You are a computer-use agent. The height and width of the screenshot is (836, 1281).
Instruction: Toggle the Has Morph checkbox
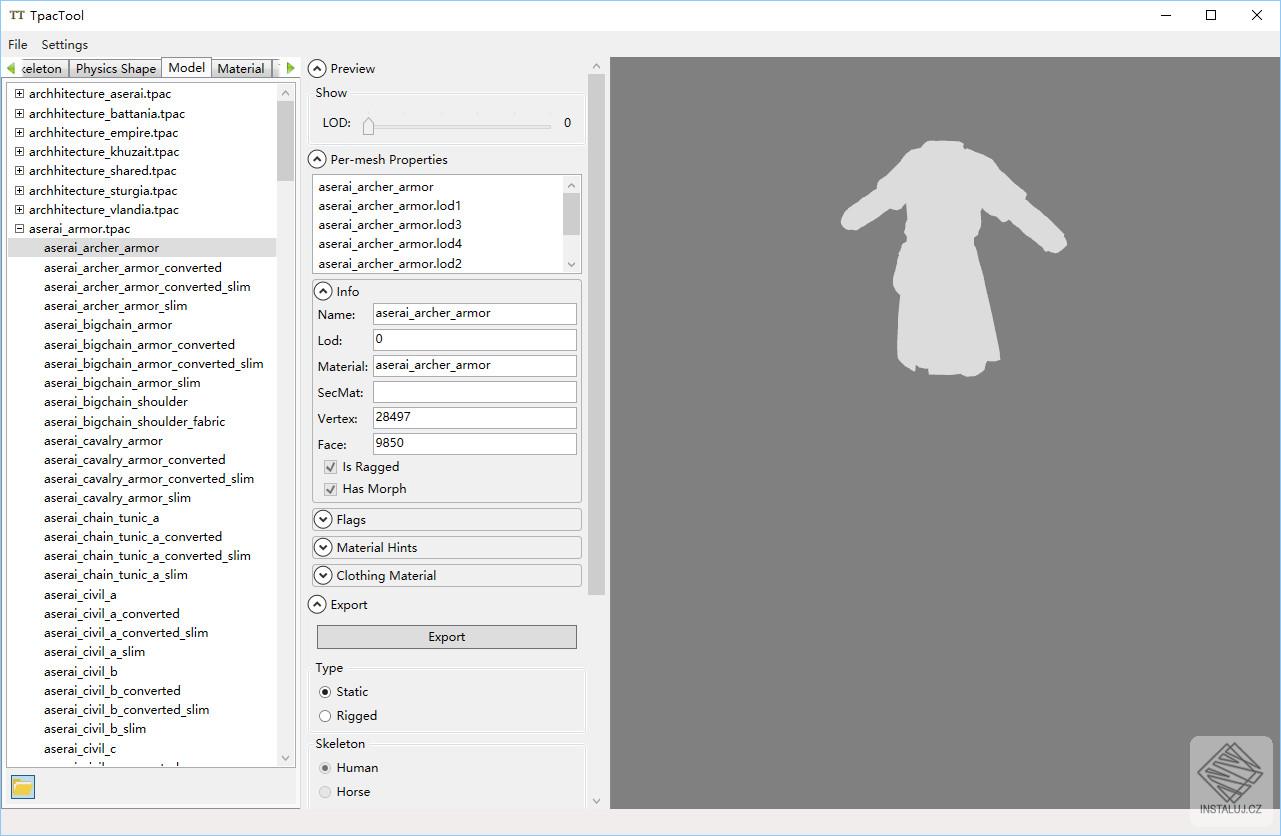330,489
